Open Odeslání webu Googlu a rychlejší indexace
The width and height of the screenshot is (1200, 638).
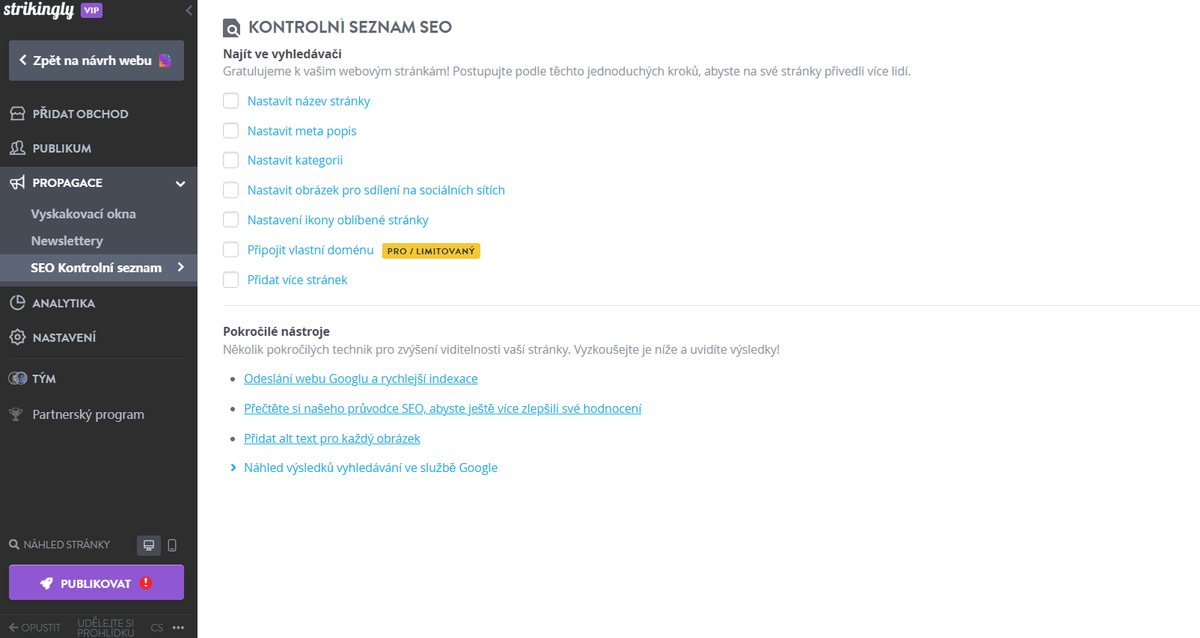click(361, 378)
